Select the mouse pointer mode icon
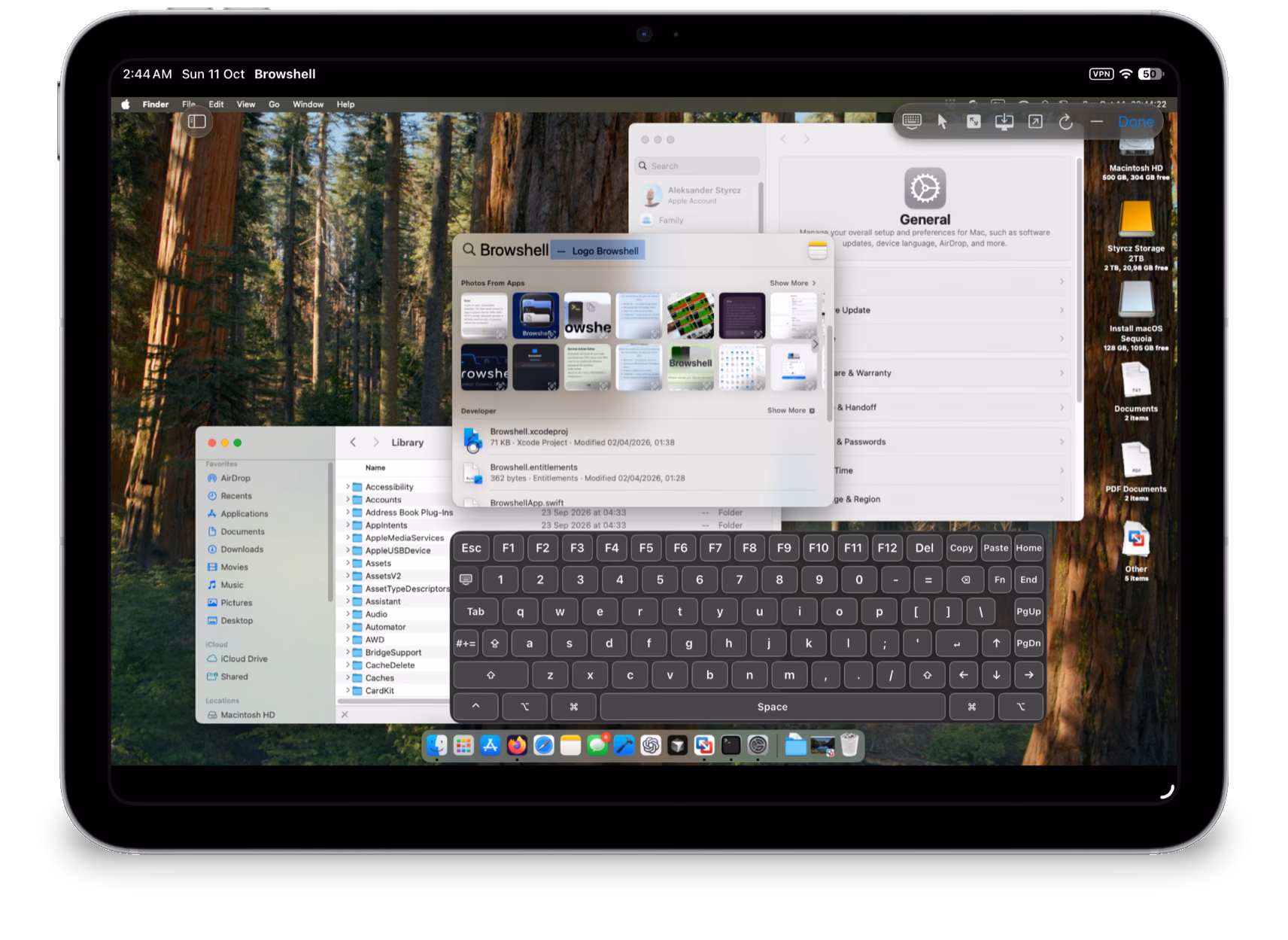This screenshot has width=1288, height=940. click(942, 121)
